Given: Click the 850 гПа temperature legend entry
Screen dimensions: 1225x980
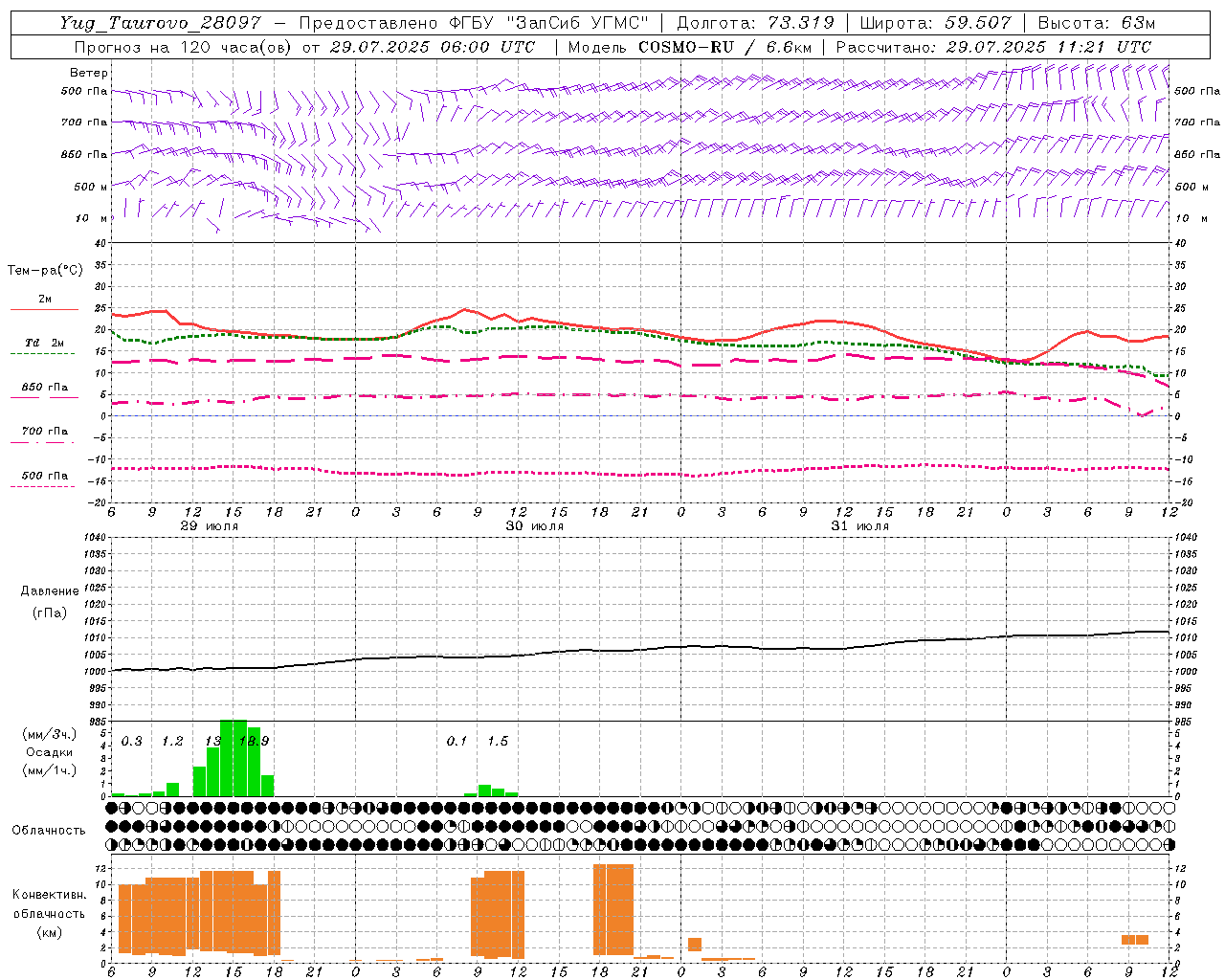Looking at the screenshot, I should tap(45, 388).
